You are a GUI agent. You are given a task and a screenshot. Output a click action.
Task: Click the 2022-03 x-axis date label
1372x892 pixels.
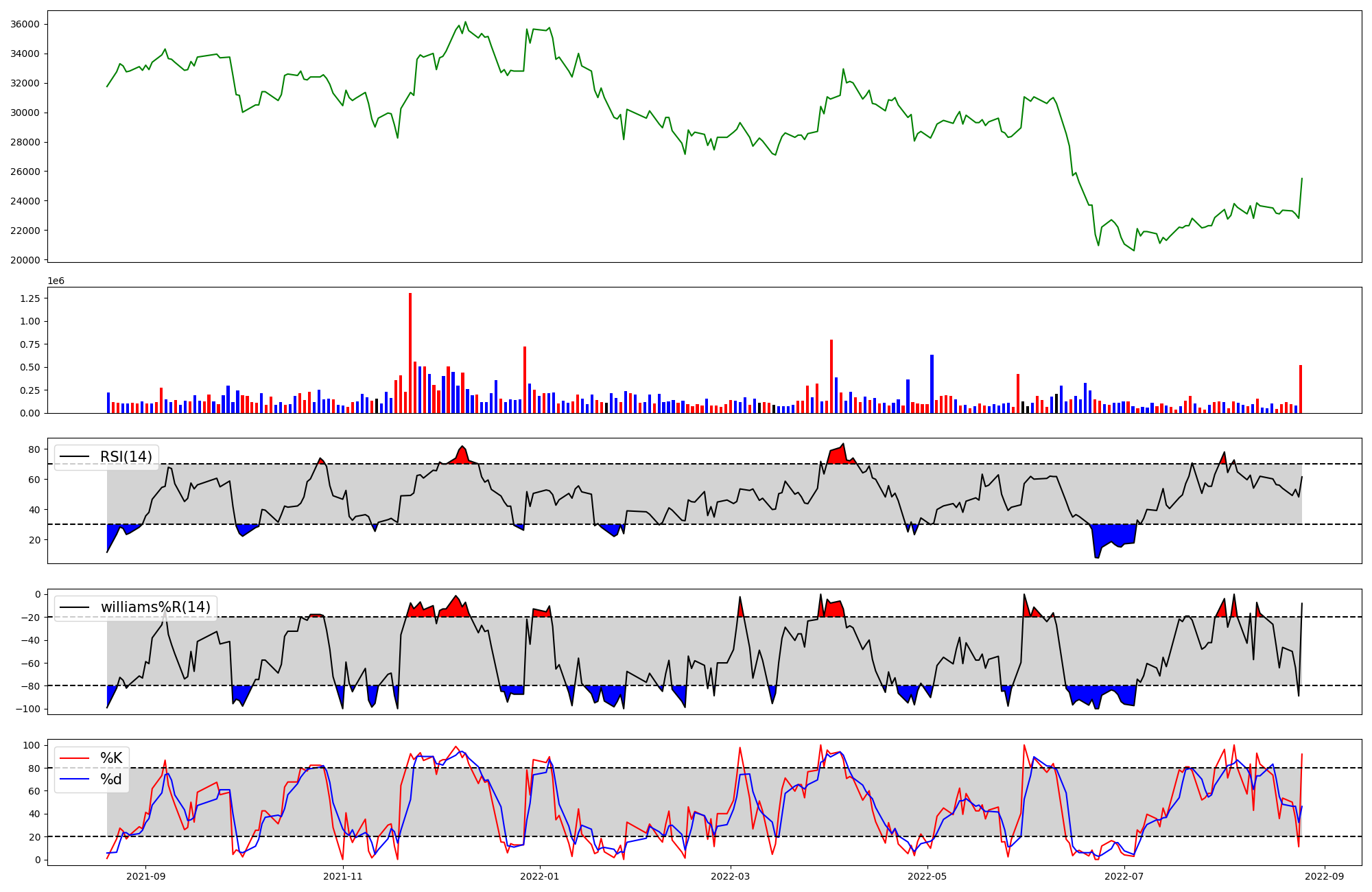(731, 876)
